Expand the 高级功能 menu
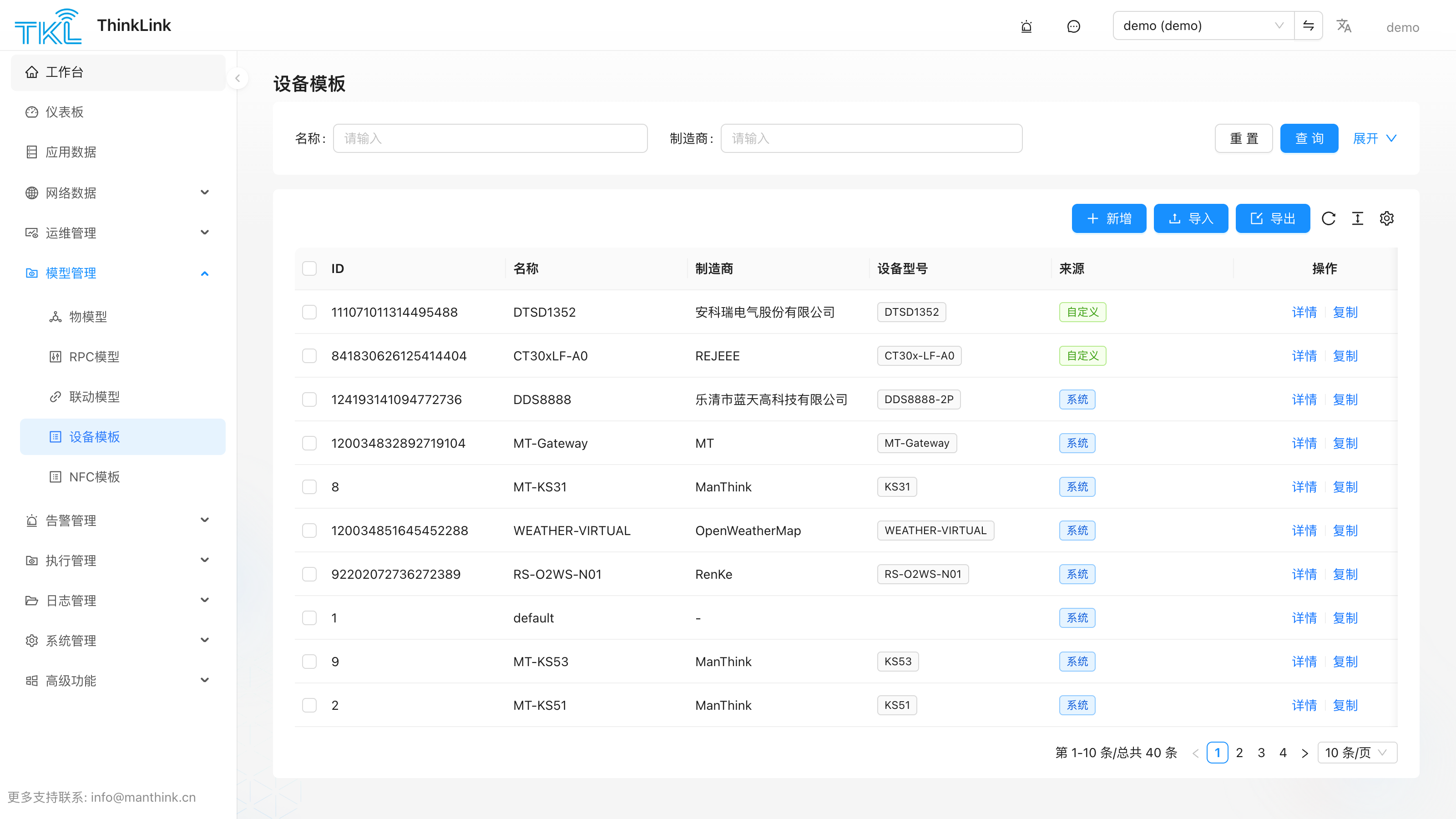1456x819 pixels. 118,681
